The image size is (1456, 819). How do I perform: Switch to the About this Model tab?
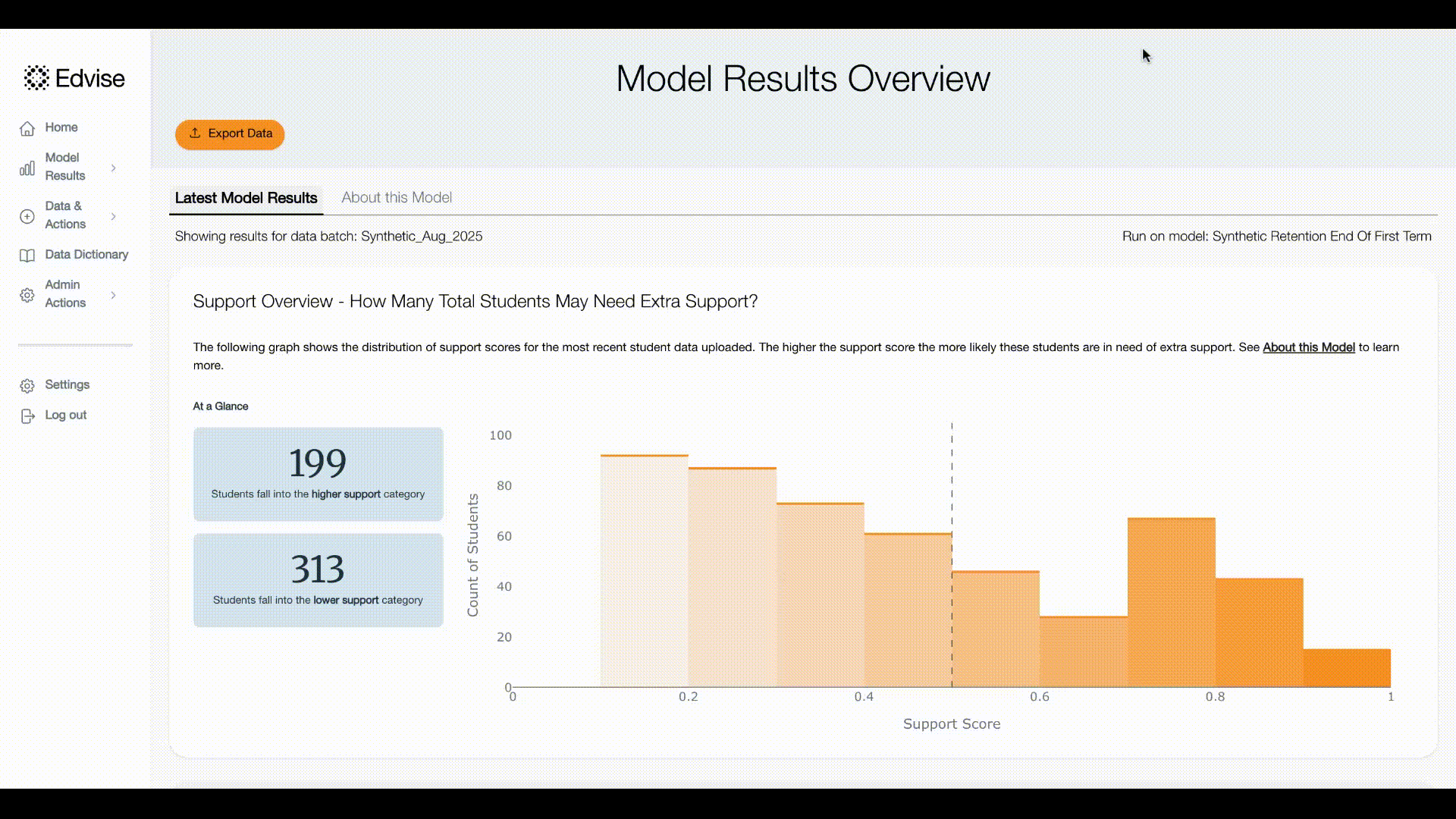(x=397, y=198)
